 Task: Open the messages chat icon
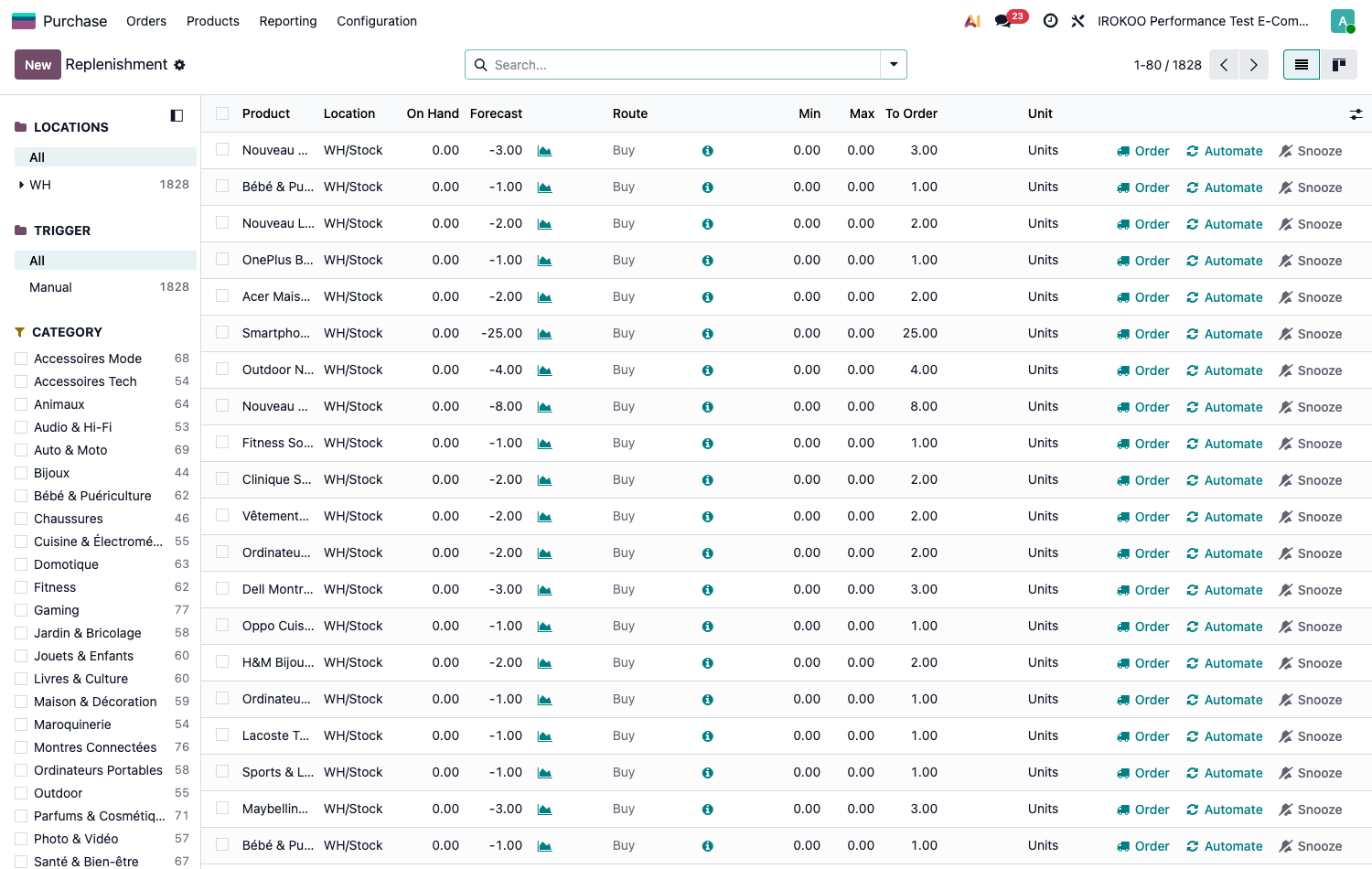tap(1003, 21)
